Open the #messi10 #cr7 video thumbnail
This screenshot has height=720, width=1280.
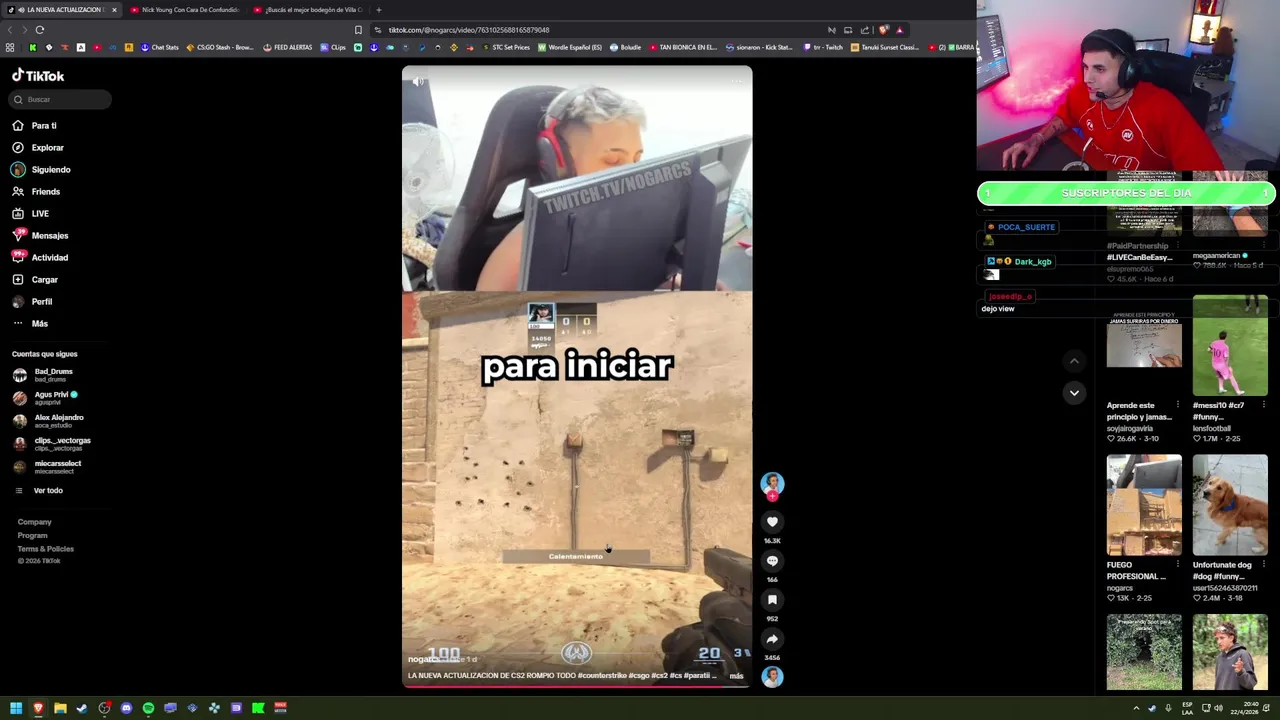[1230, 345]
